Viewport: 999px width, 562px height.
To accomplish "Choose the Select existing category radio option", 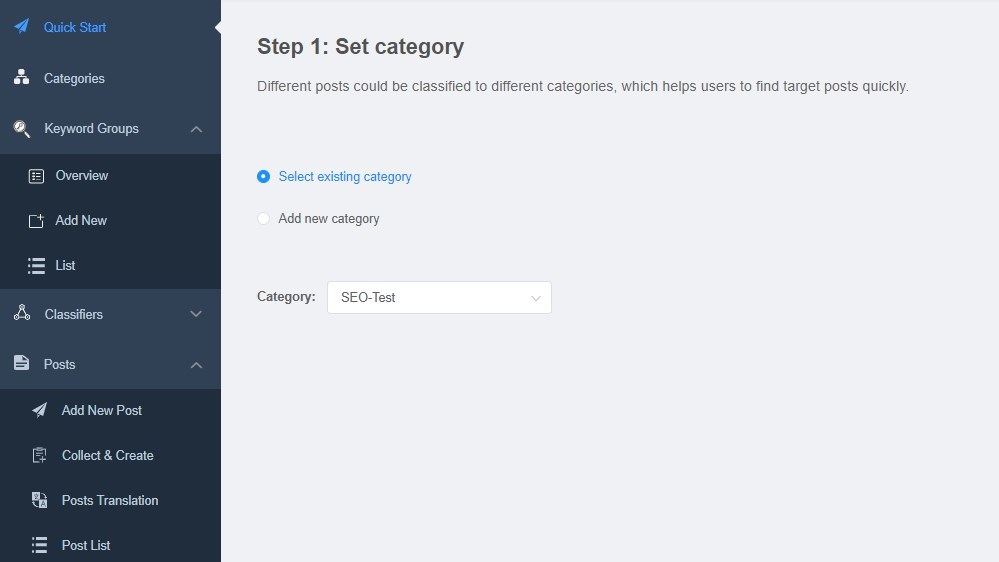I will click(x=263, y=177).
